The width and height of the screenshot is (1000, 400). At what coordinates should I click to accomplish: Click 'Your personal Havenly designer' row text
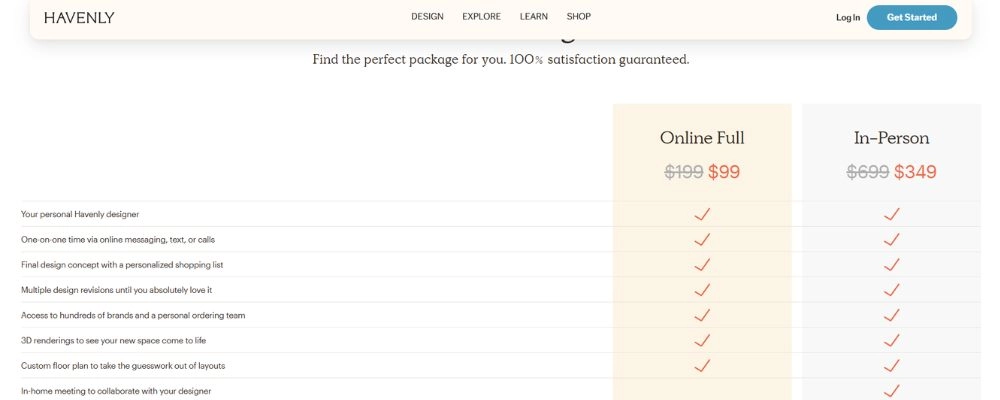[80, 214]
